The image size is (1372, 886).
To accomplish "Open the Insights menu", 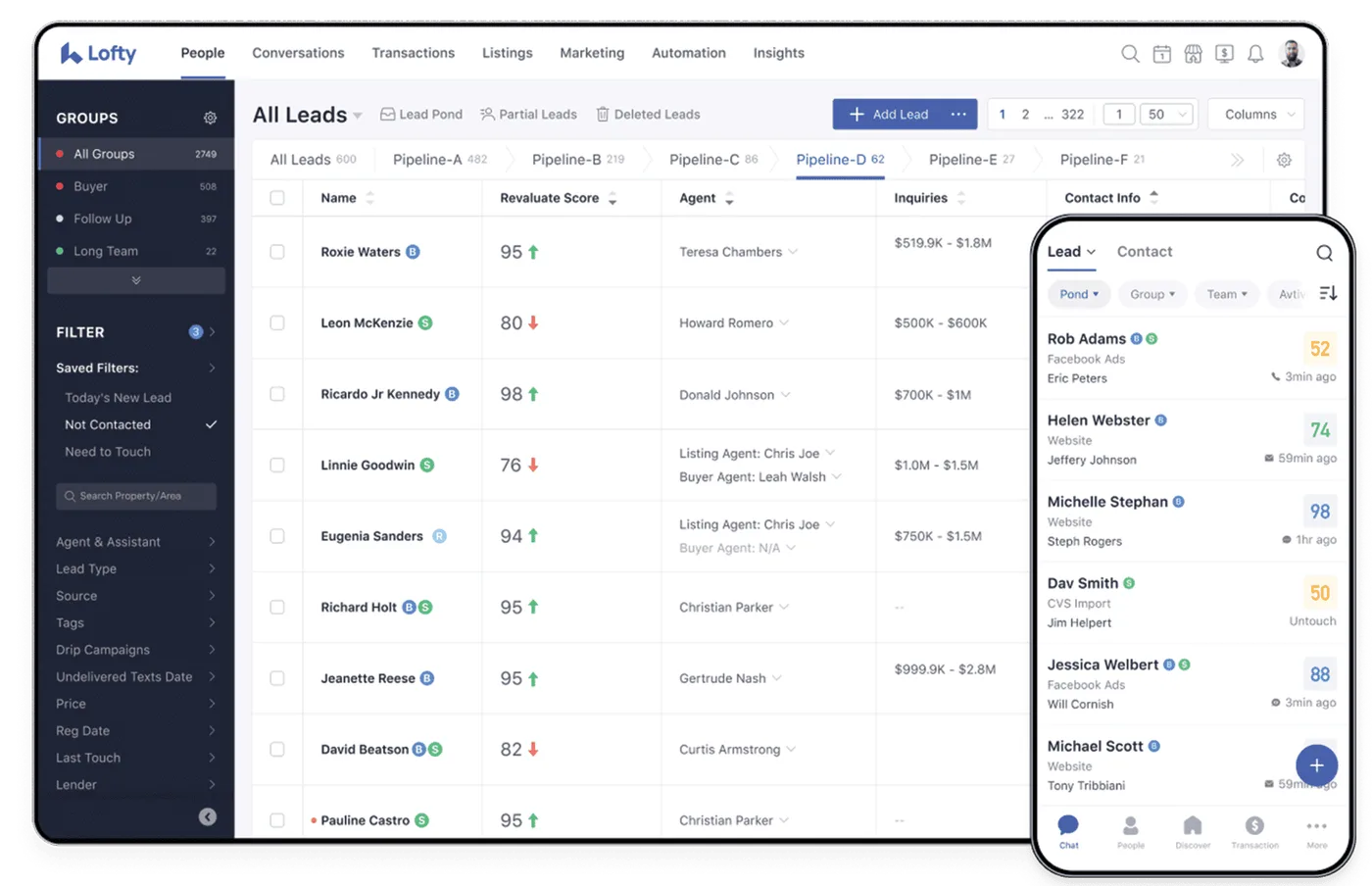I will point(778,53).
